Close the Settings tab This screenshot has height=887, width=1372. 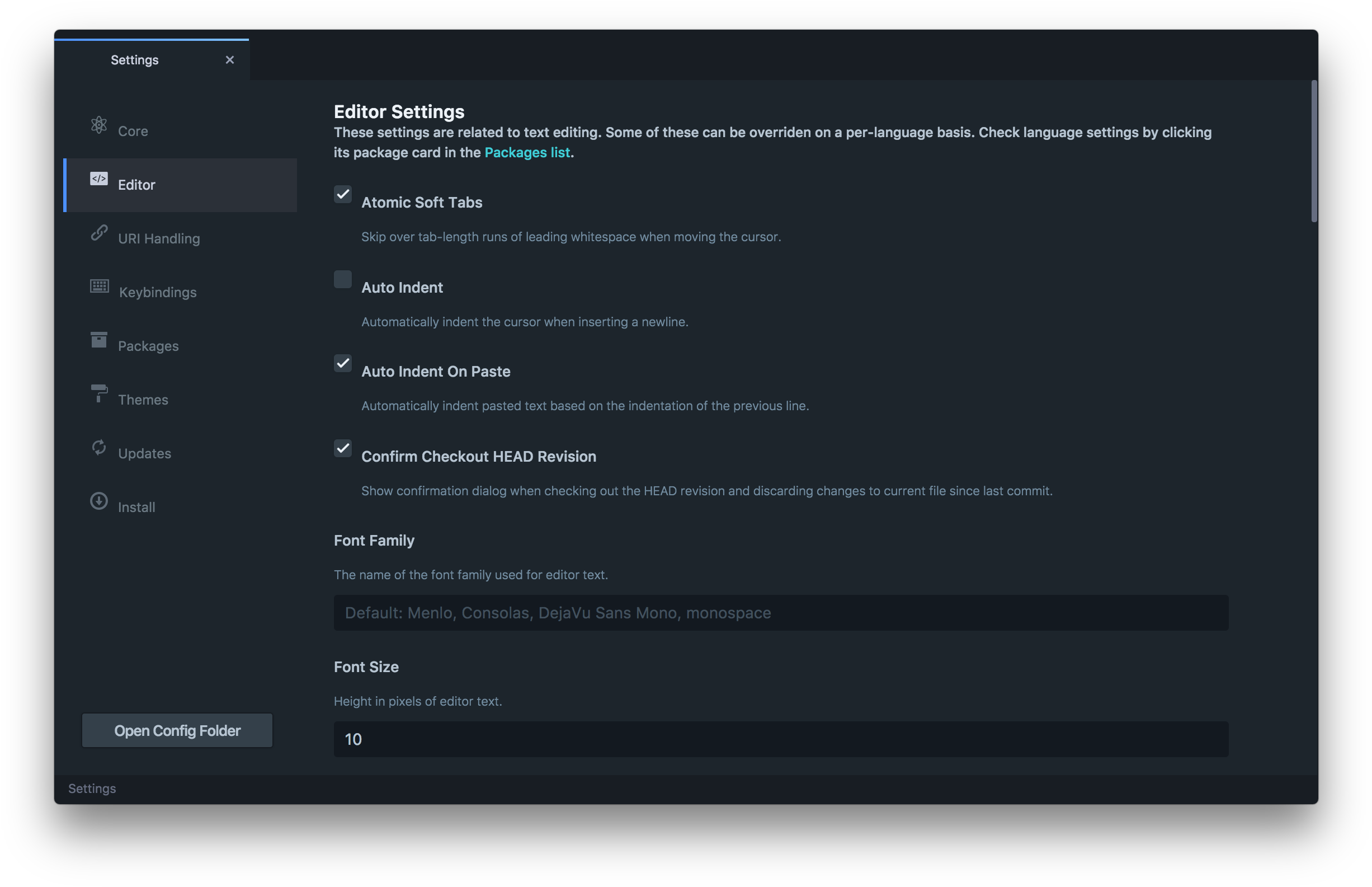click(230, 60)
